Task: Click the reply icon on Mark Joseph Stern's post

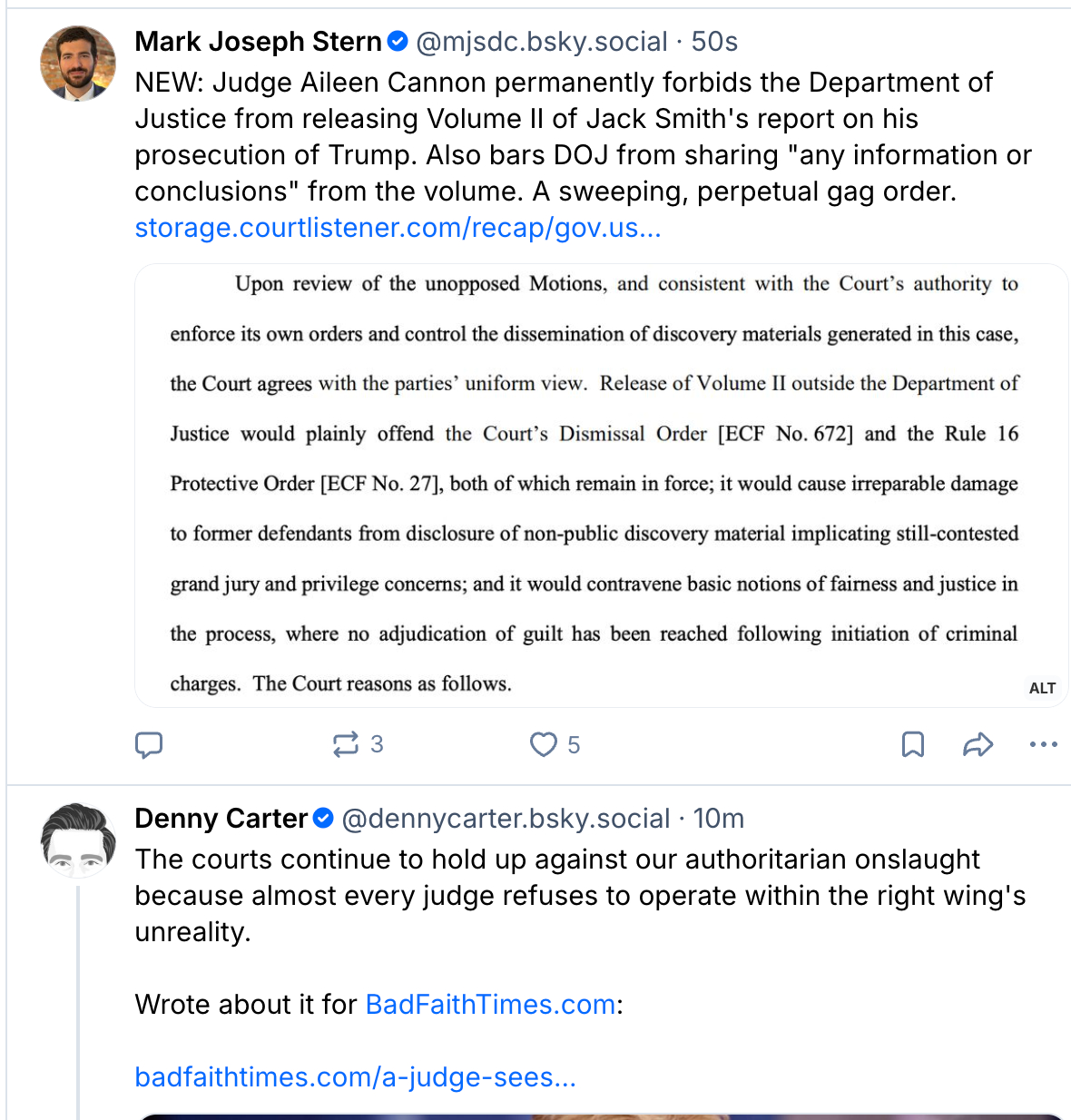Action: pos(149,745)
